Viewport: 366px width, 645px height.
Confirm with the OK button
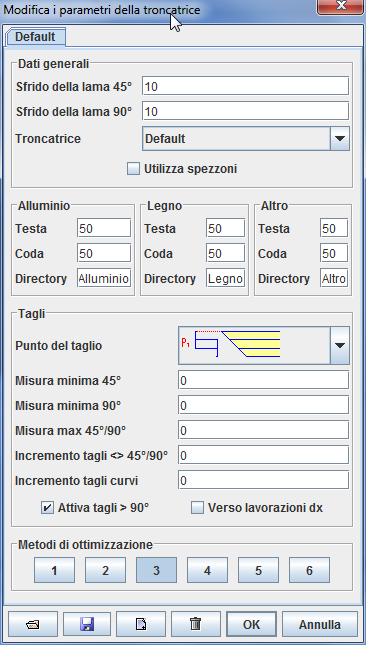(251, 624)
